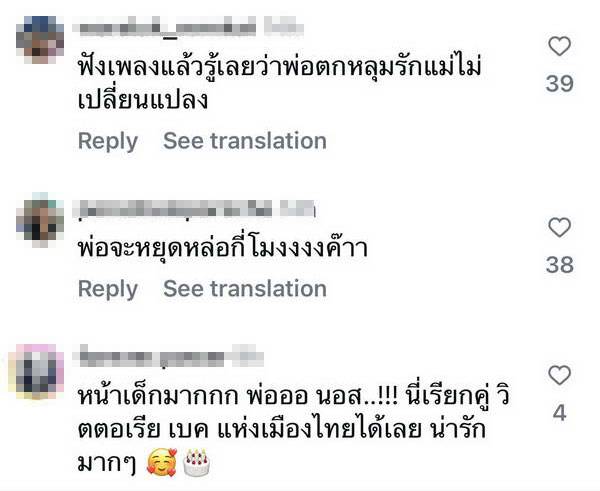Screen dimensions: 600x491
Task: Tap the birthday cake emoji in comment
Action: click(196, 462)
